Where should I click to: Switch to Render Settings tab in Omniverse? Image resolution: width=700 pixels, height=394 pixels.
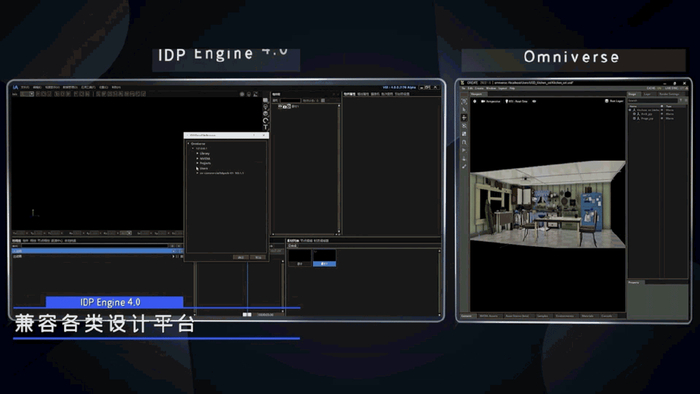point(669,94)
